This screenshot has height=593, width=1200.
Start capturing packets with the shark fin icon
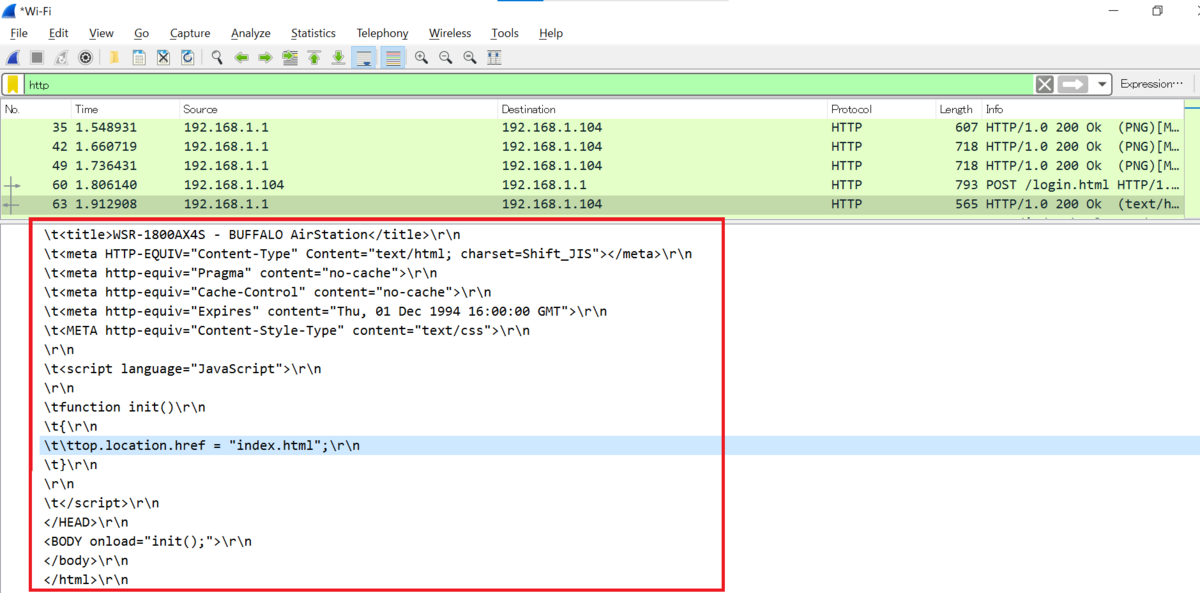coord(14,58)
